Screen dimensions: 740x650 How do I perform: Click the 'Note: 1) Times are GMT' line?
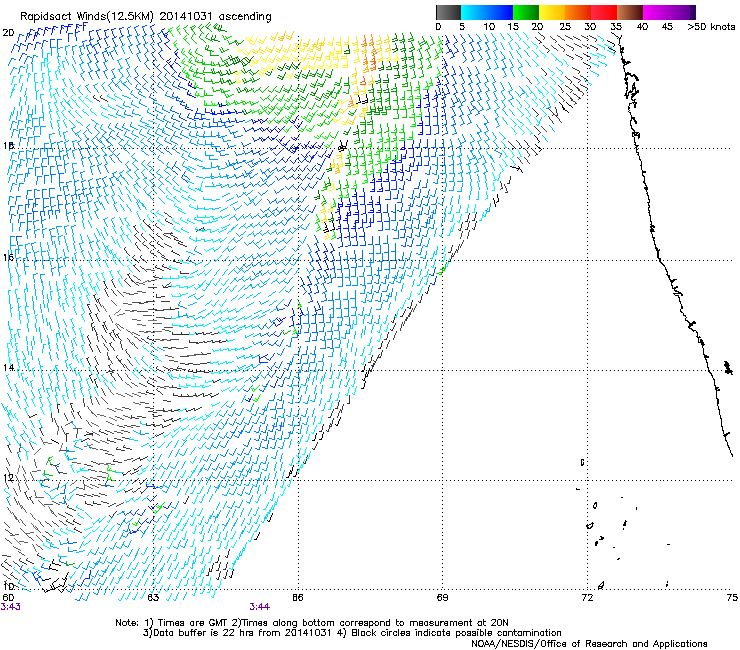tap(311, 623)
